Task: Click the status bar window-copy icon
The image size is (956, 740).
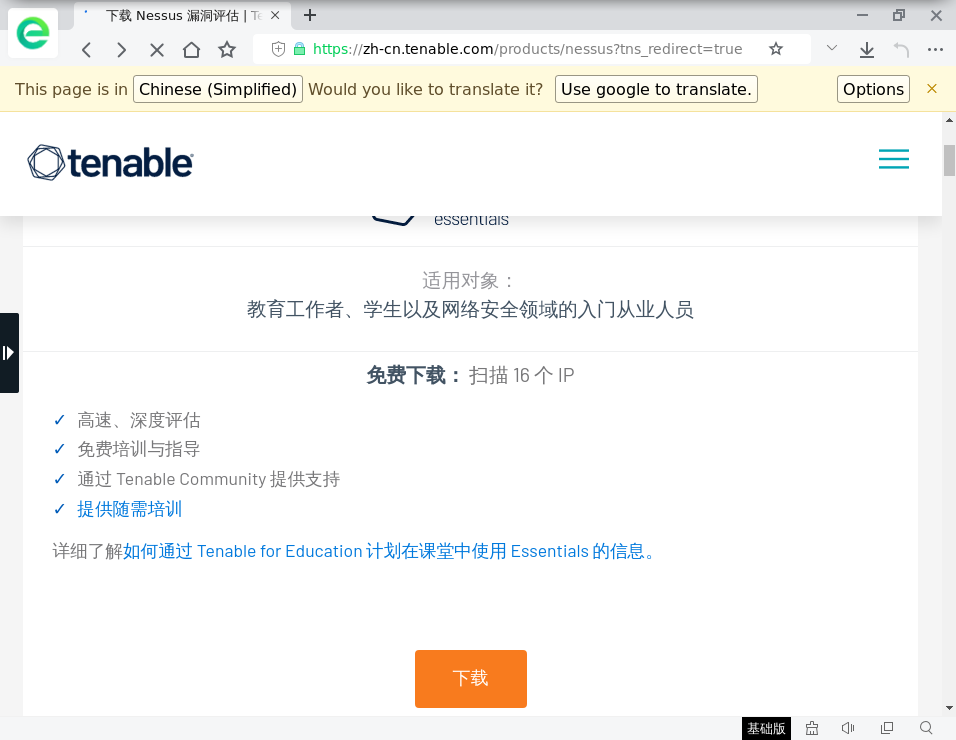Action: pyautogui.click(x=887, y=728)
